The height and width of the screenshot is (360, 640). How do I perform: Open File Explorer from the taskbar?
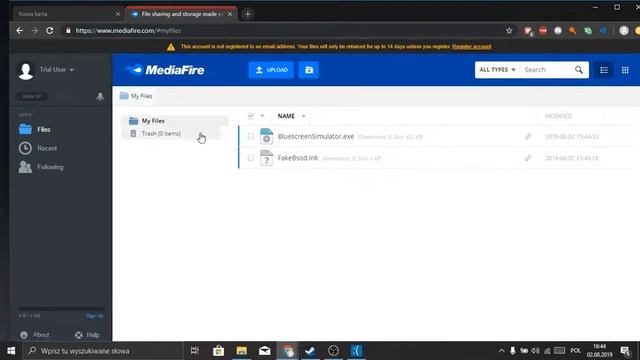242,351
